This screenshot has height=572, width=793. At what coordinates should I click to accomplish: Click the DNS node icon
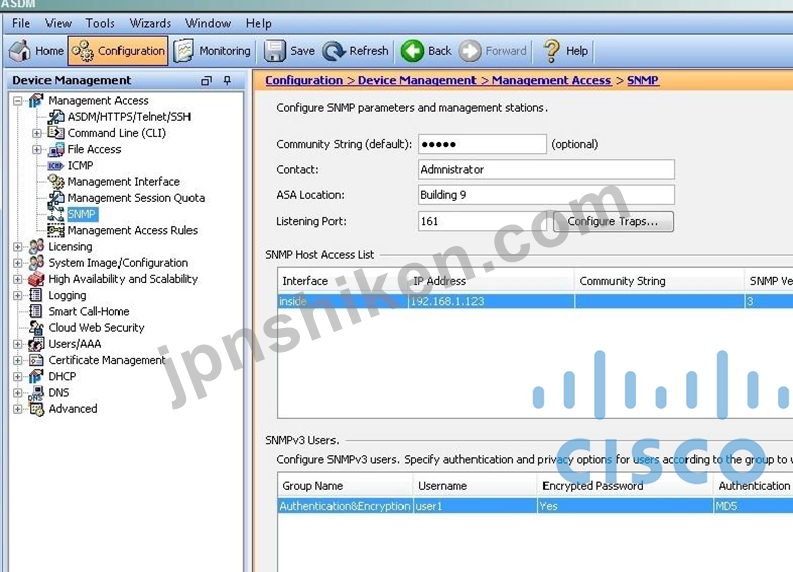pyautogui.click(x=36, y=392)
